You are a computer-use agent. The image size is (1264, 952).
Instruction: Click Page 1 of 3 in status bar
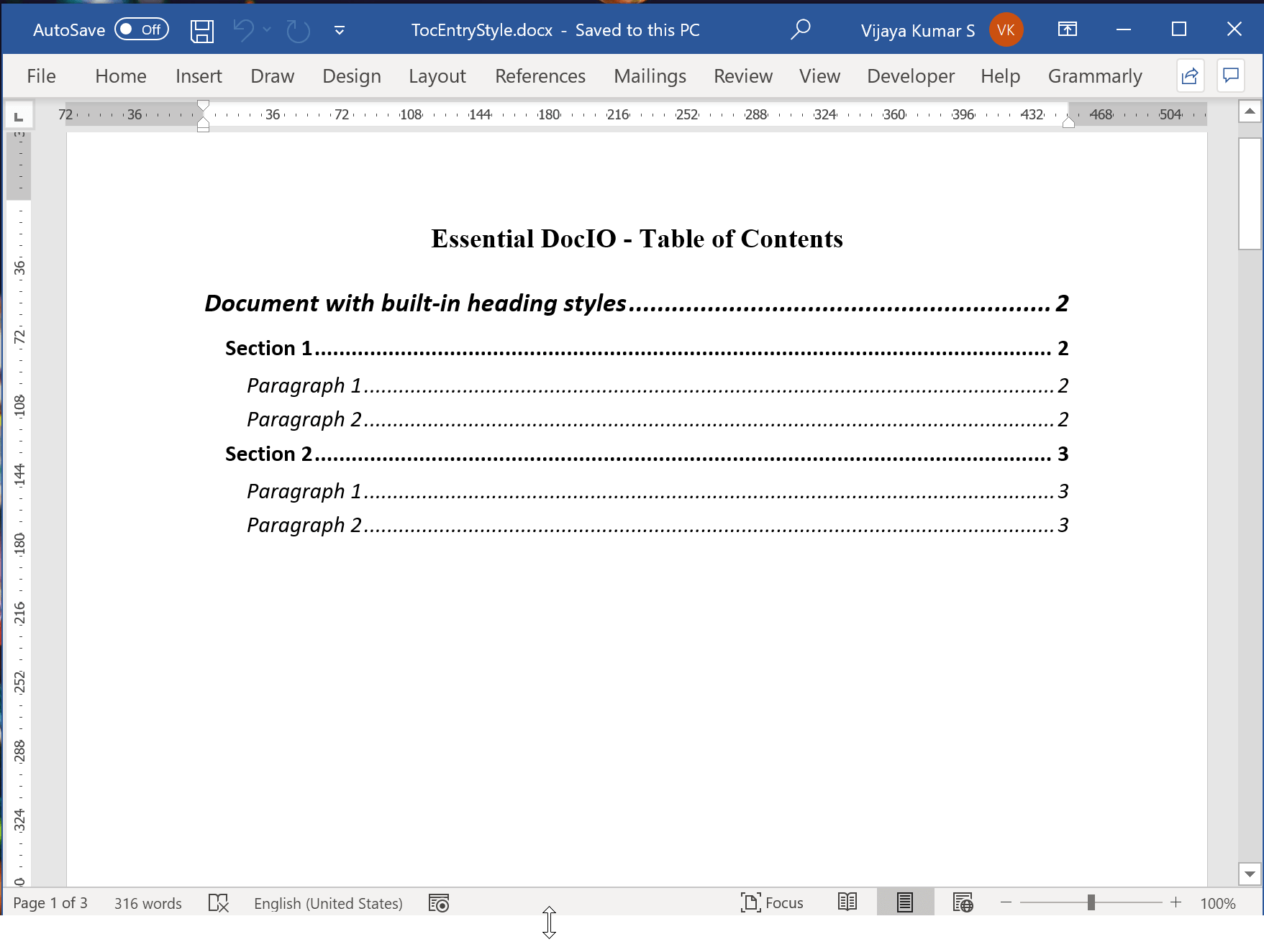[50, 902]
